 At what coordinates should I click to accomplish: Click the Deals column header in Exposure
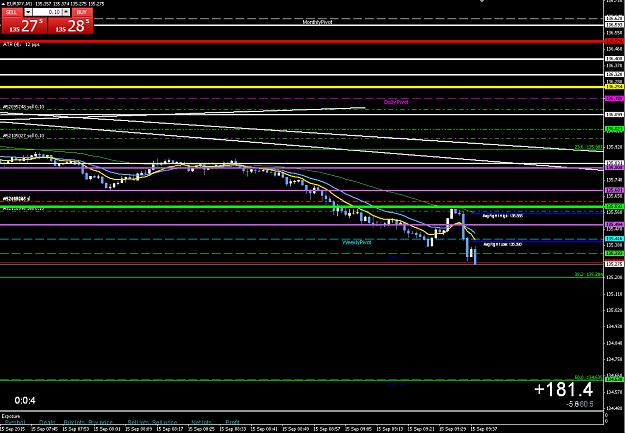click(x=47, y=422)
